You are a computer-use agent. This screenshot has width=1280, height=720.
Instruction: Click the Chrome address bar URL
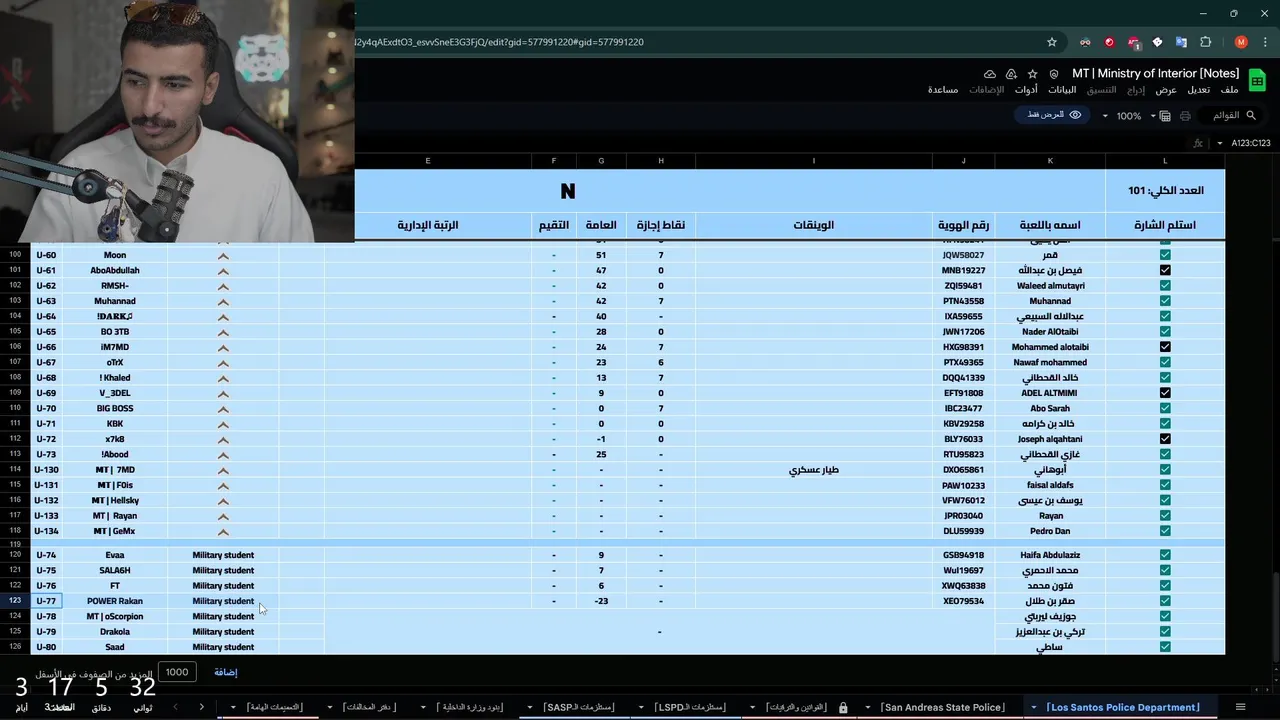coord(500,42)
